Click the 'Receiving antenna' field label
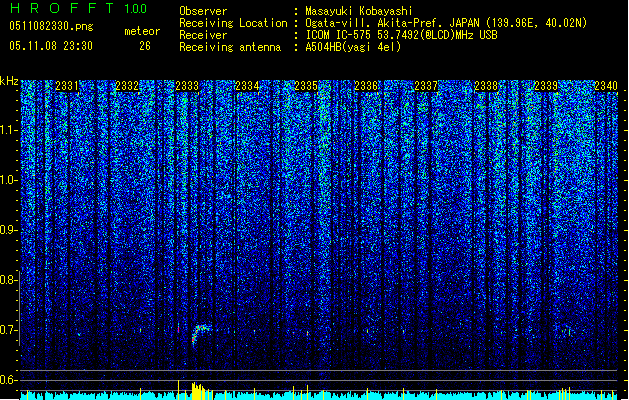Viewport: 629px width, 400px height. pos(230,47)
